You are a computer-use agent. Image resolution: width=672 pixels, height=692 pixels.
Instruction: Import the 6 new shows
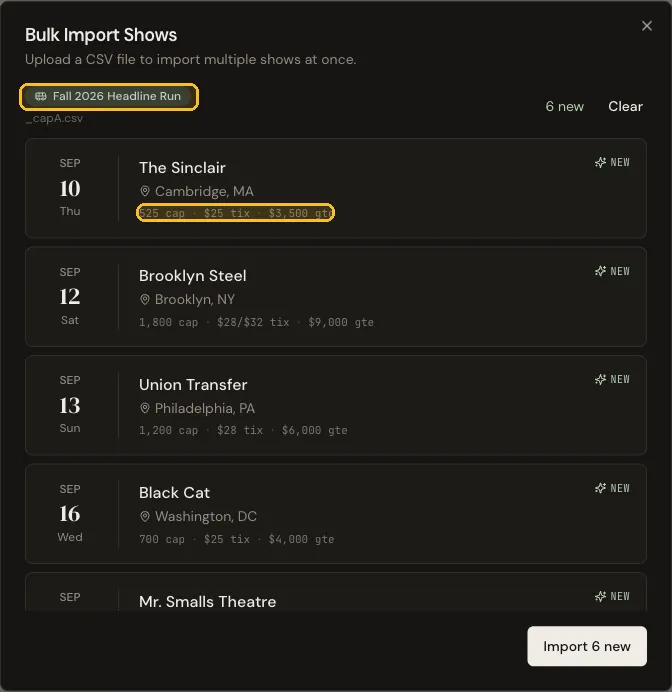point(587,646)
